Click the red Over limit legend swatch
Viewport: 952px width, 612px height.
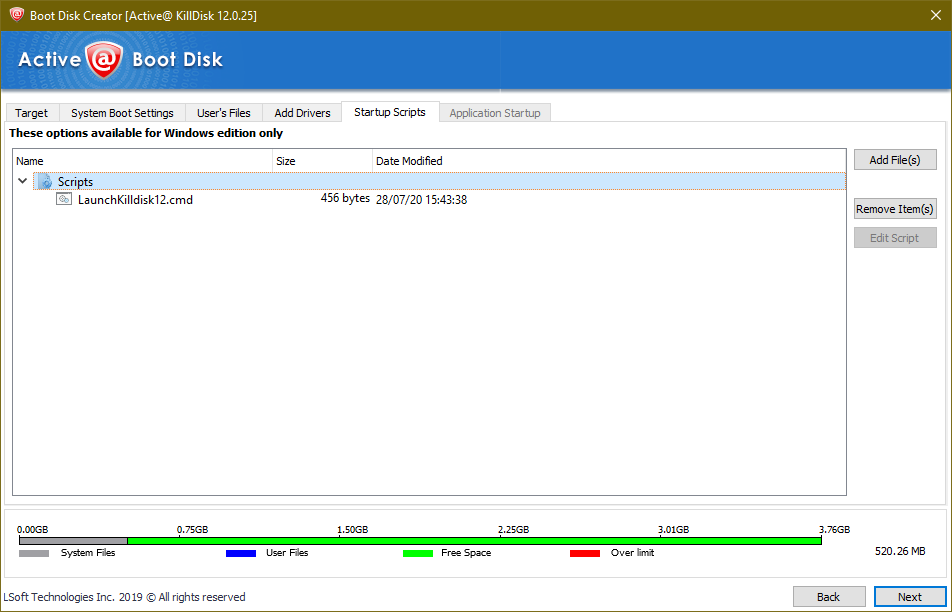pyautogui.click(x=585, y=552)
